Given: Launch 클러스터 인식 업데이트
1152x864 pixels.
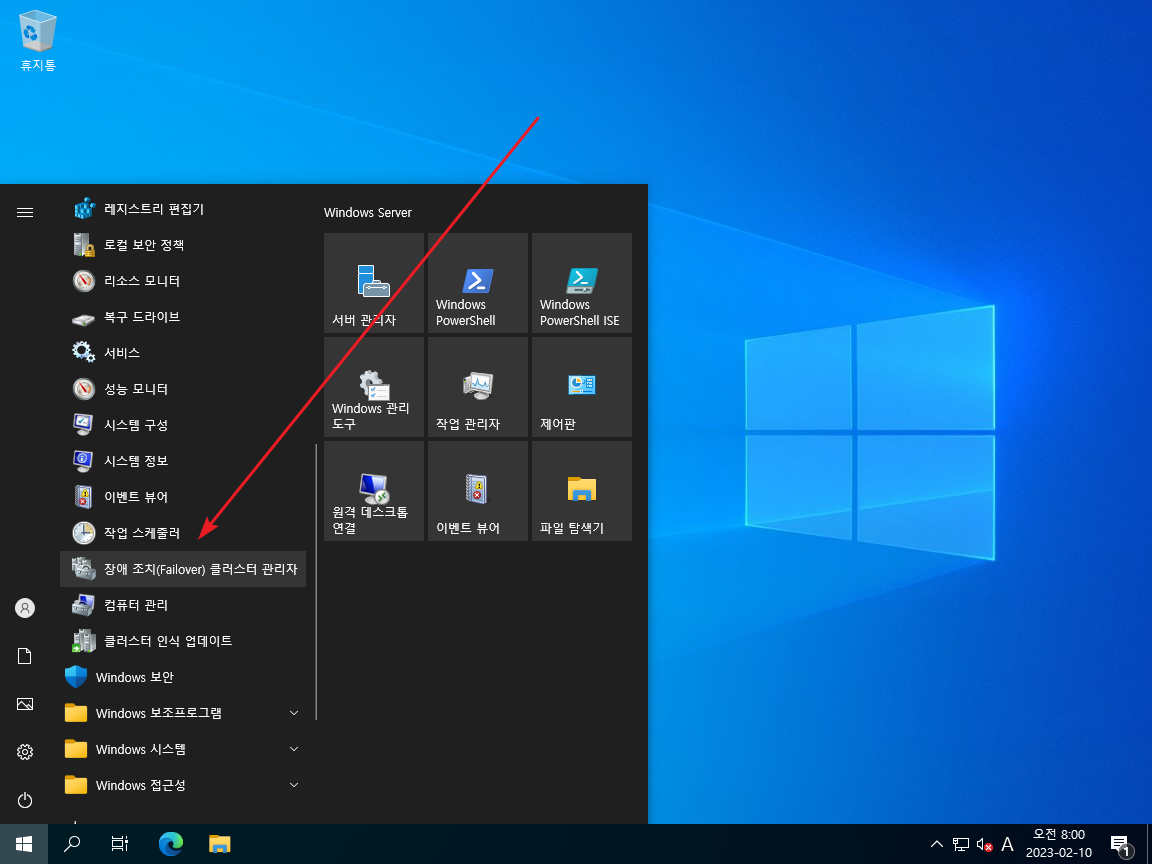Looking at the screenshot, I should click(x=183, y=641).
